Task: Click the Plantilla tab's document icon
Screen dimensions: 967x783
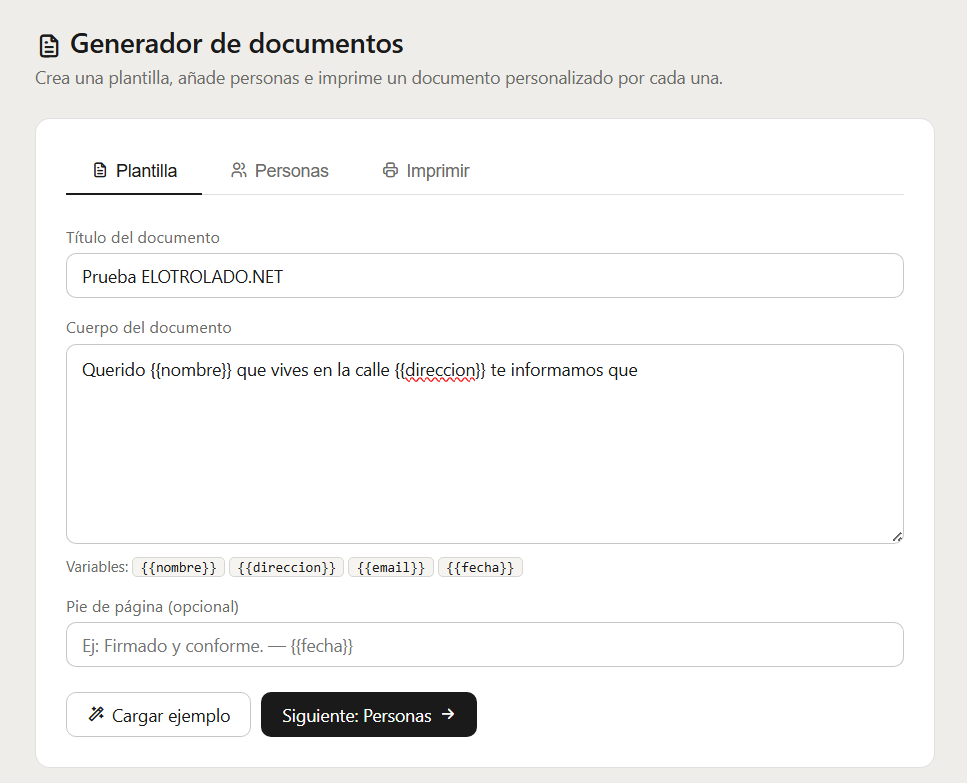Action: pyautogui.click(x=100, y=170)
